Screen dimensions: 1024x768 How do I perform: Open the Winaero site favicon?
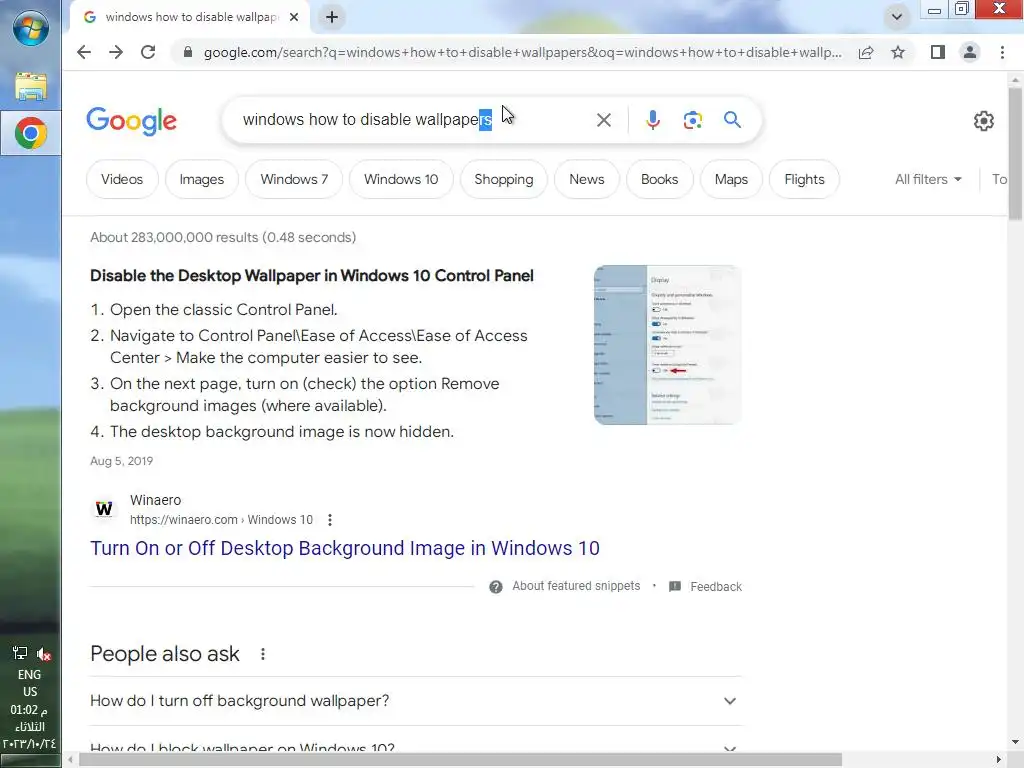click(x=104, y=509)
